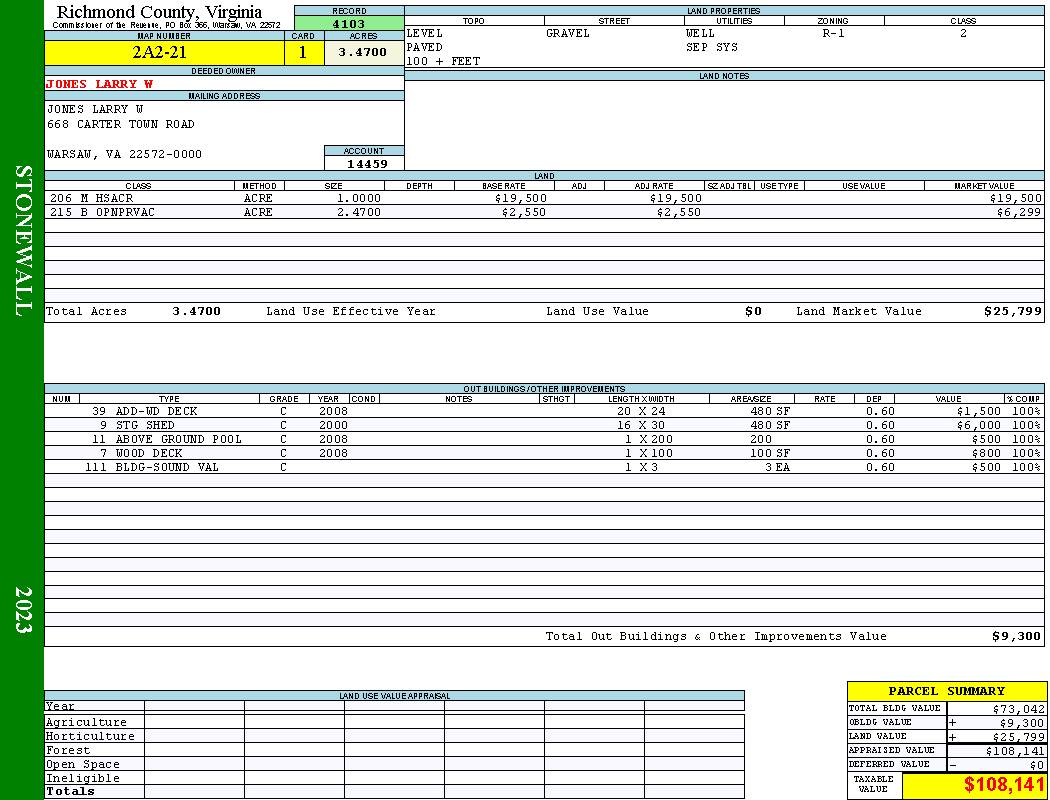Click the record number 4103
Viewport: 1050px width, 800px height.
click(349, 23)
